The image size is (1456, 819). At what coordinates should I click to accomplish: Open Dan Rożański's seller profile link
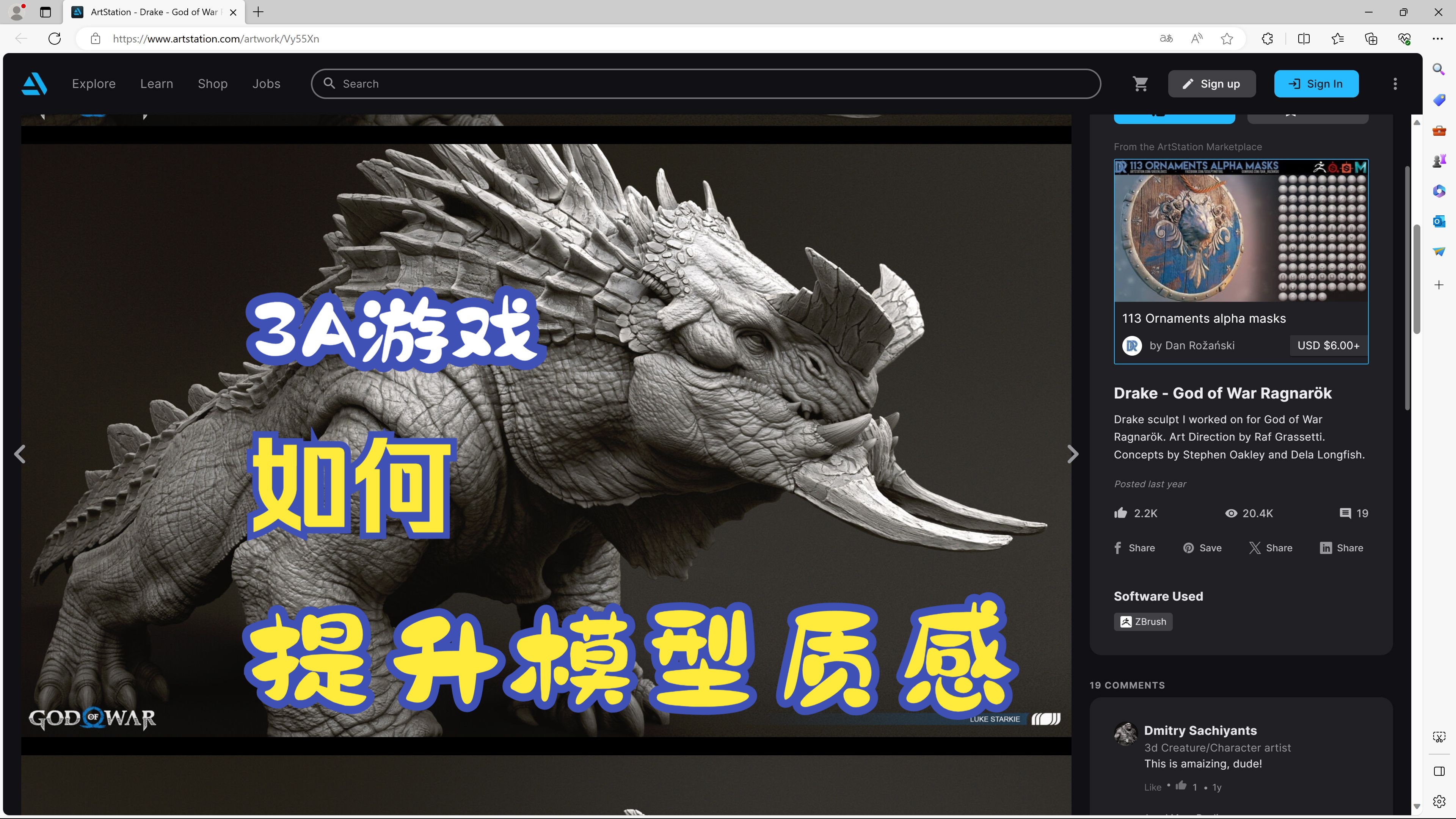pyautogui.click(x=1191, y=345)
